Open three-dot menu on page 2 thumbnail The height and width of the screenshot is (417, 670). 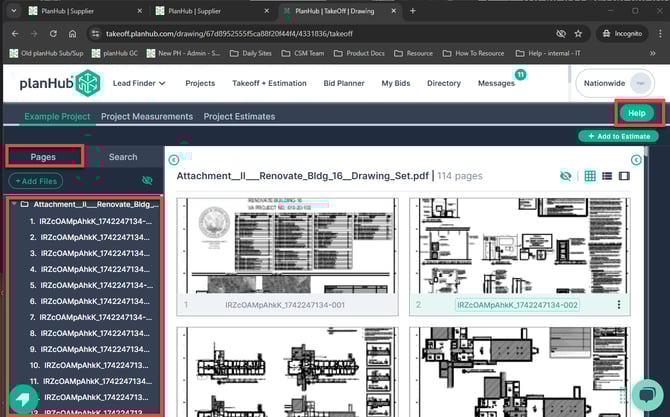click(619, 305)
